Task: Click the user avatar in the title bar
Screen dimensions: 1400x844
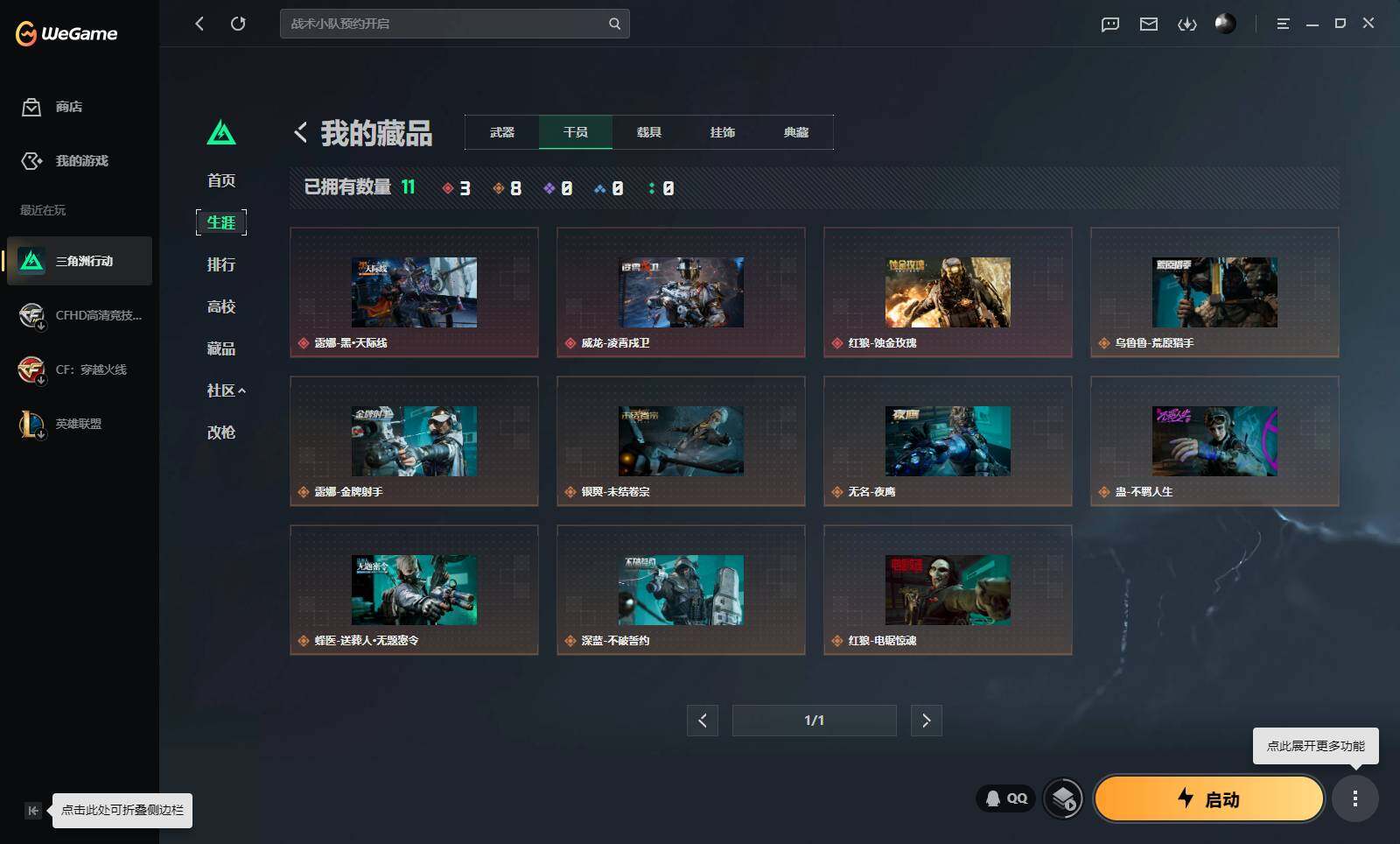Action: pyautogui.click(x=1225, y=24)
